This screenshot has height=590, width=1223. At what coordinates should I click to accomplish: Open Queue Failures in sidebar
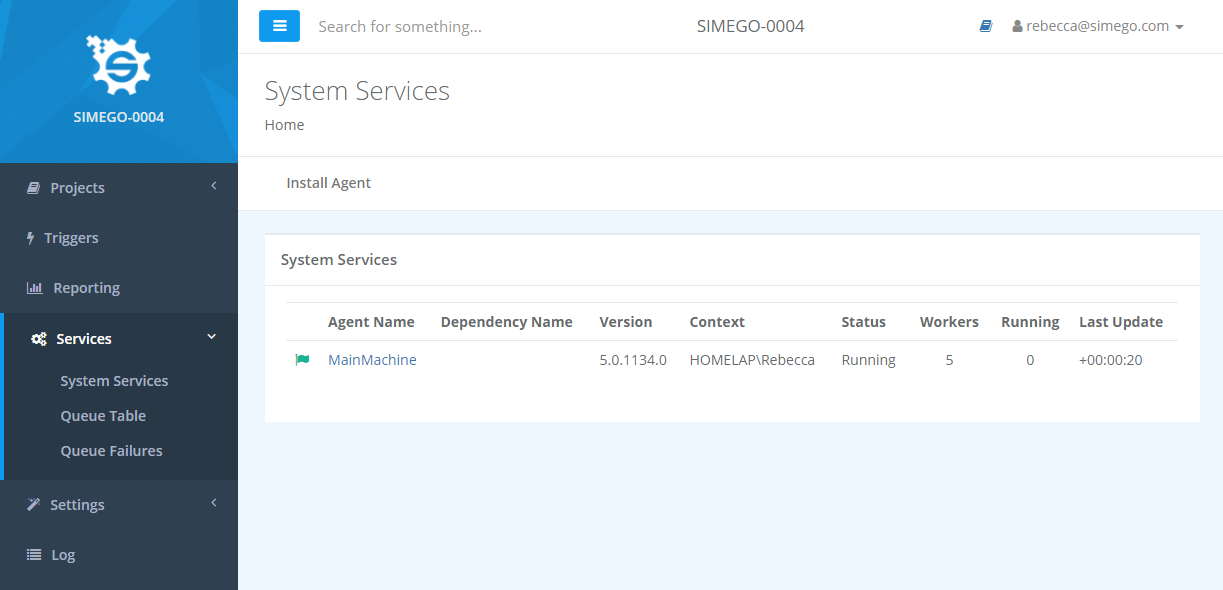[x=111, y=451]
